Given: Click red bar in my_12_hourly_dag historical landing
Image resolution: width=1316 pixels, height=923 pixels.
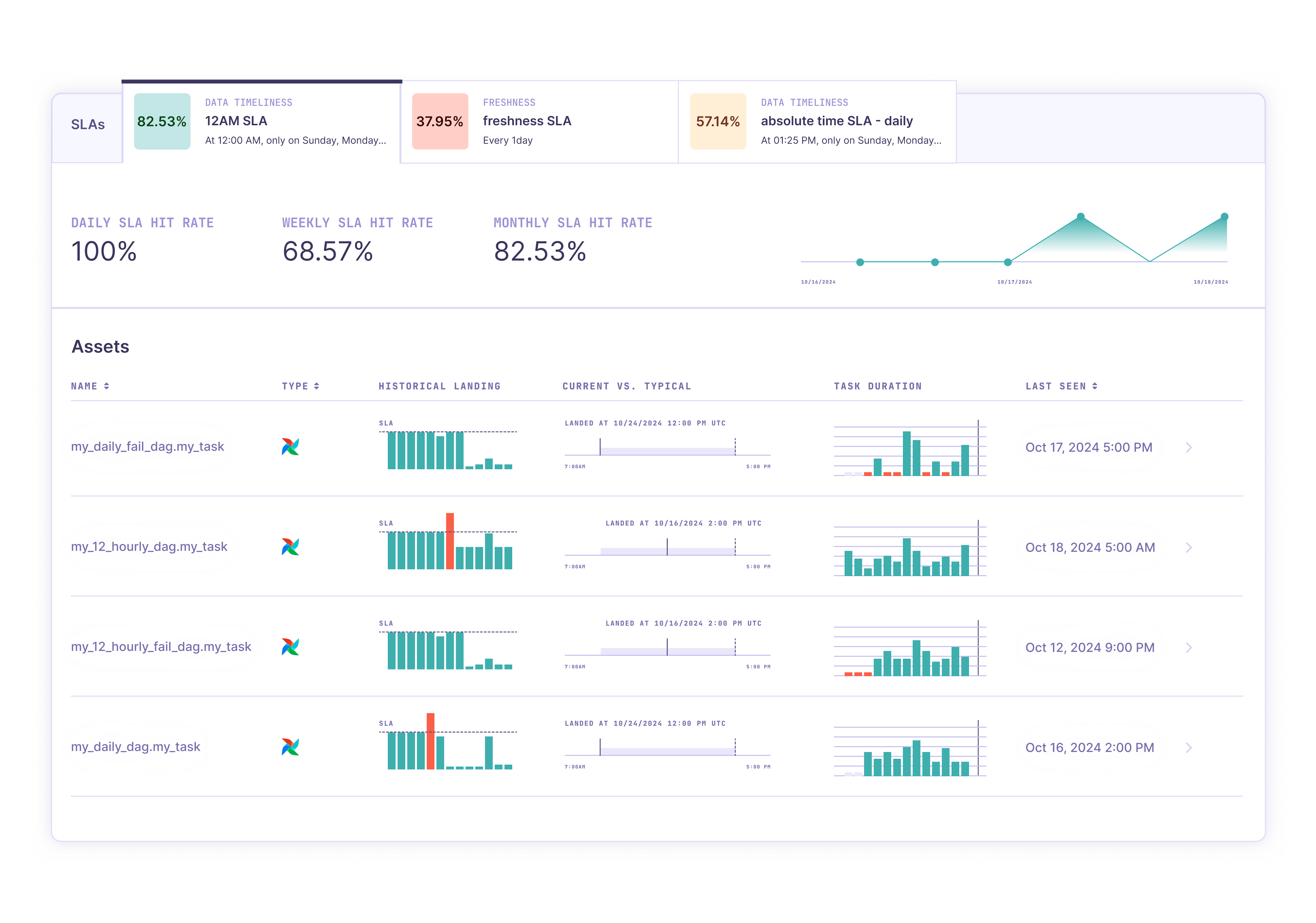Looking at the screenshot, I should (x=450, y=540).
